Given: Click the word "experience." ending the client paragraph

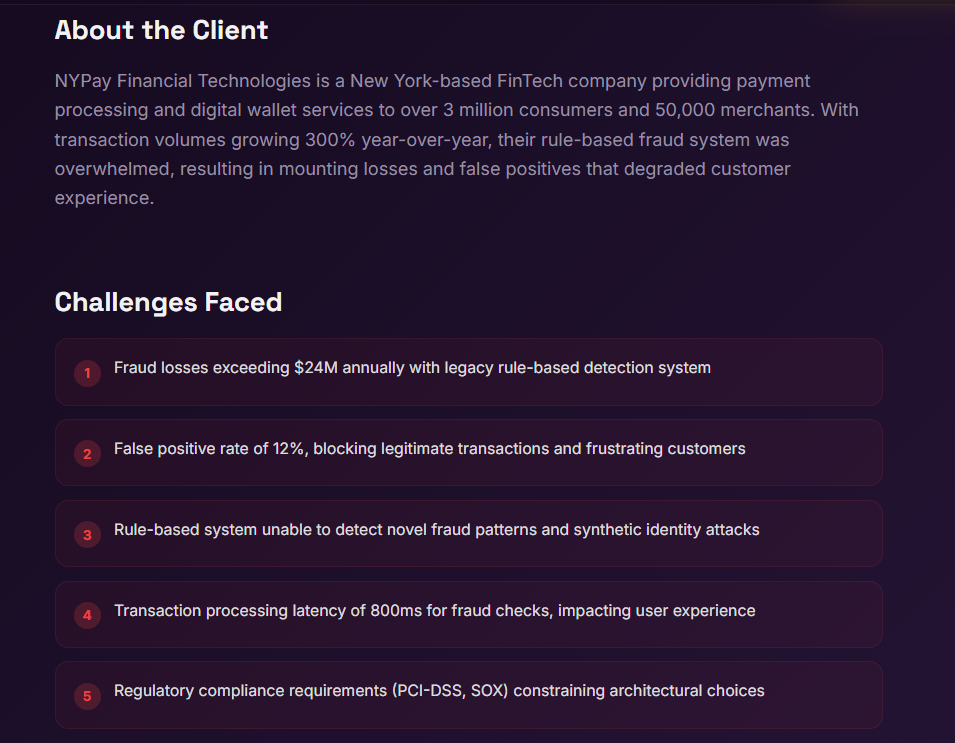Looking at the screenshot, I should click(x=104, y=198).
